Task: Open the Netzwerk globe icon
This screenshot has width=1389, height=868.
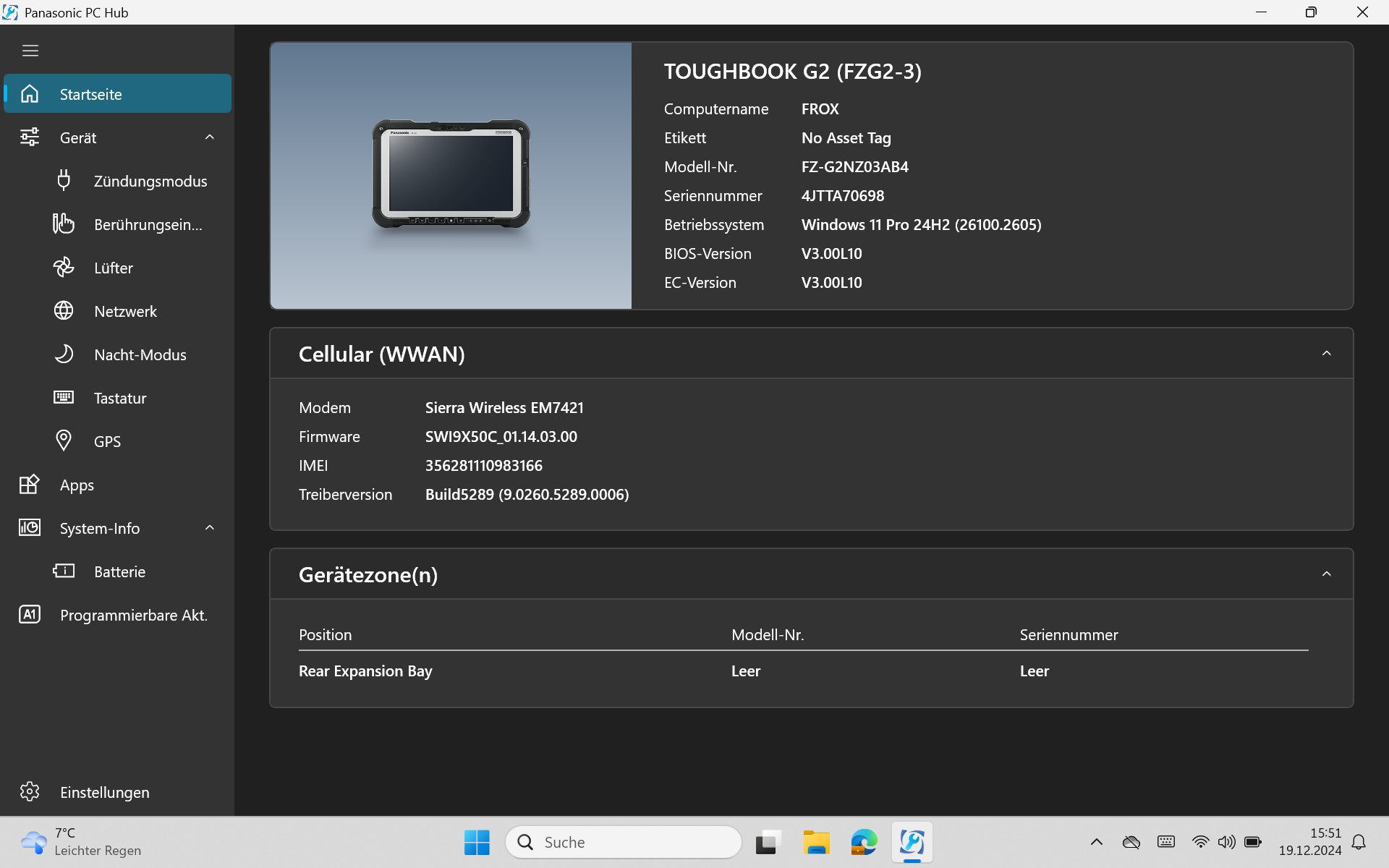Action: (x=64, y=310)
